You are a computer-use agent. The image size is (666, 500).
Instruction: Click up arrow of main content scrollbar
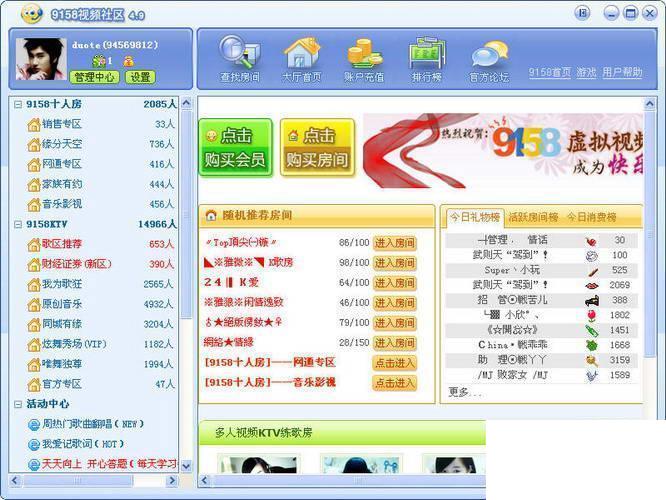650,103
